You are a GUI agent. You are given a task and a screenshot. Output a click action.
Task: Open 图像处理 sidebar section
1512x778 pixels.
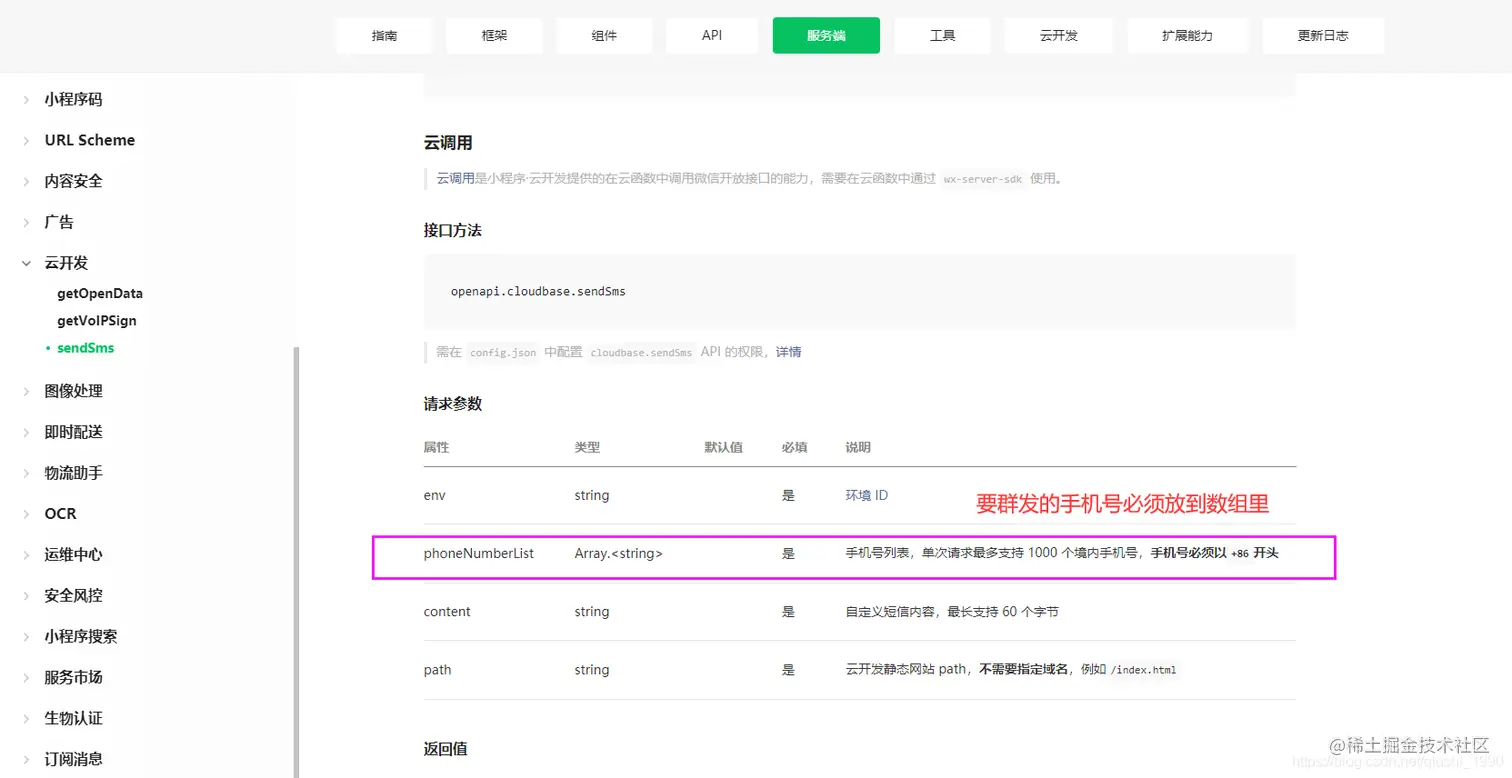pyautogui.click(x=73, y=392)
